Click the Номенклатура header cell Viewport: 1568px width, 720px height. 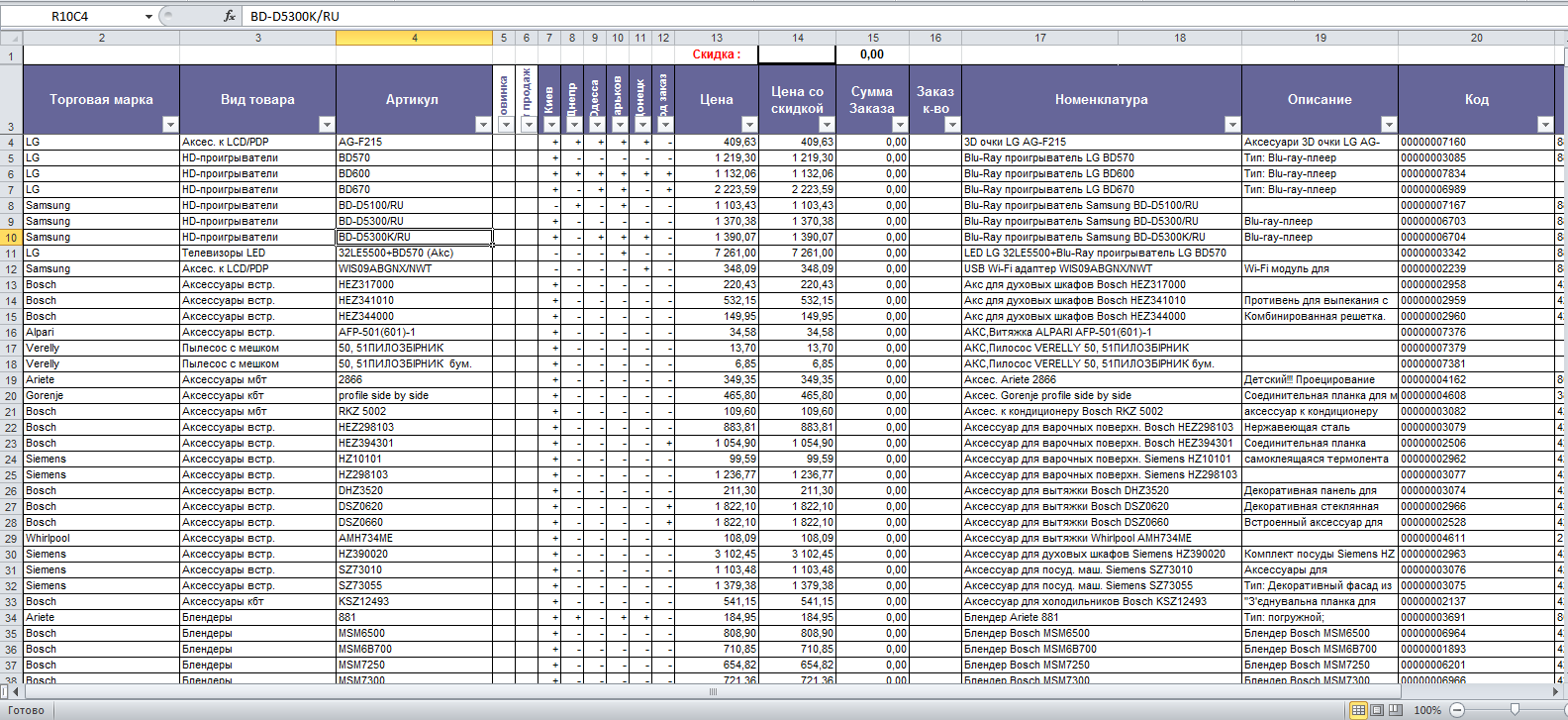1102,99
